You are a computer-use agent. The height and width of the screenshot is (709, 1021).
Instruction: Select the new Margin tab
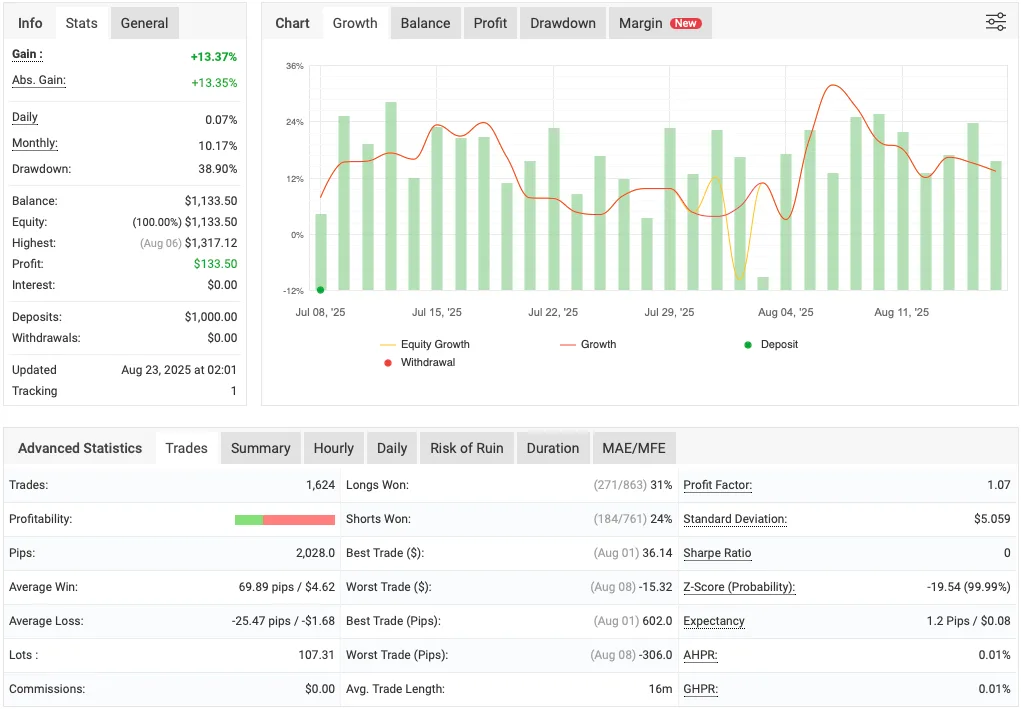tap(660, 22)
